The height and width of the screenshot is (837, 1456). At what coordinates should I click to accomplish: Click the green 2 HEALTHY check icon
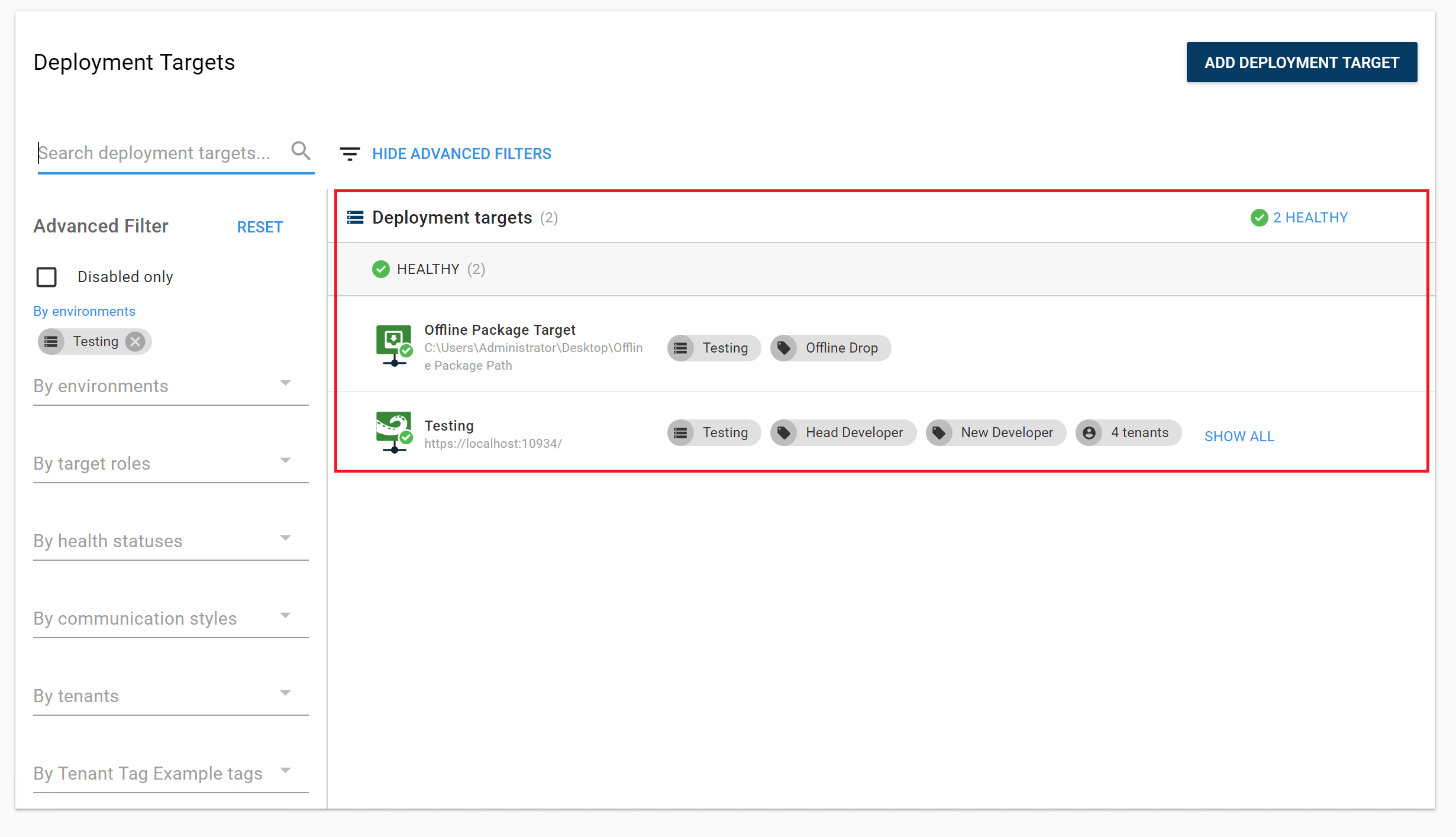[1259, 218]
